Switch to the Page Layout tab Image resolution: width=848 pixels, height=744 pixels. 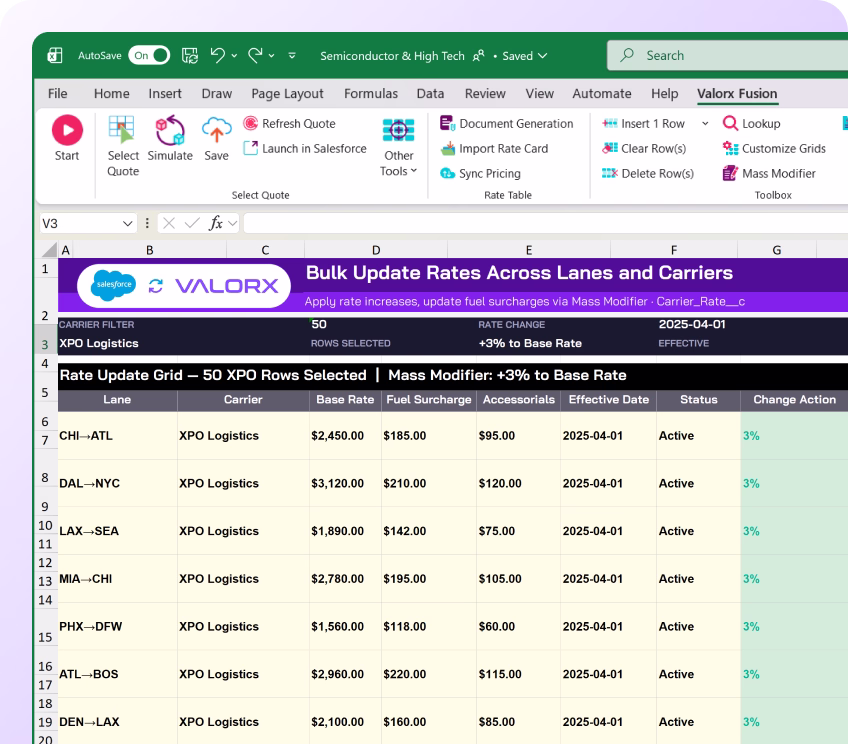(x=287, y=94)
